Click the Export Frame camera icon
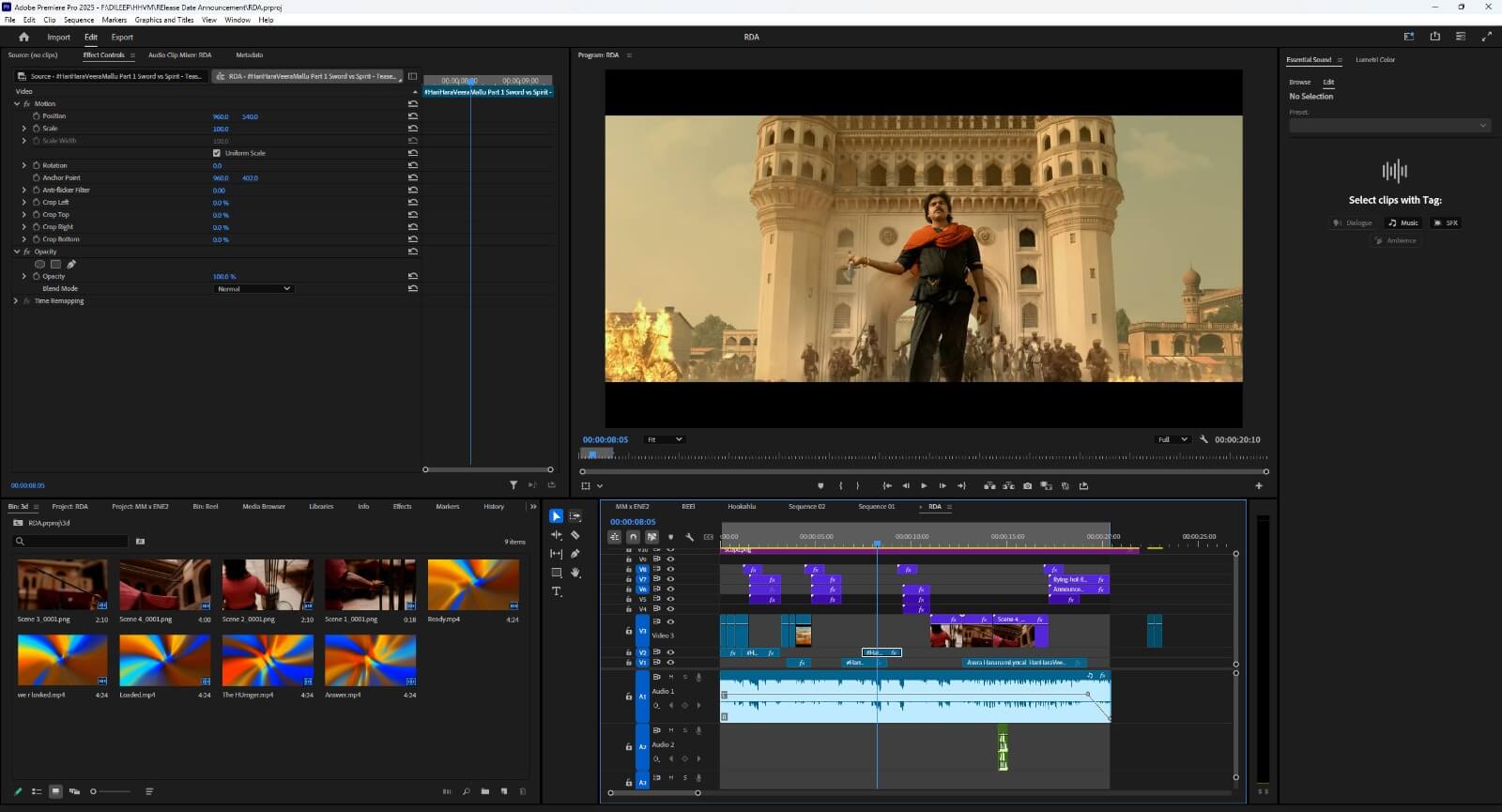 [x=1027, y=486]
